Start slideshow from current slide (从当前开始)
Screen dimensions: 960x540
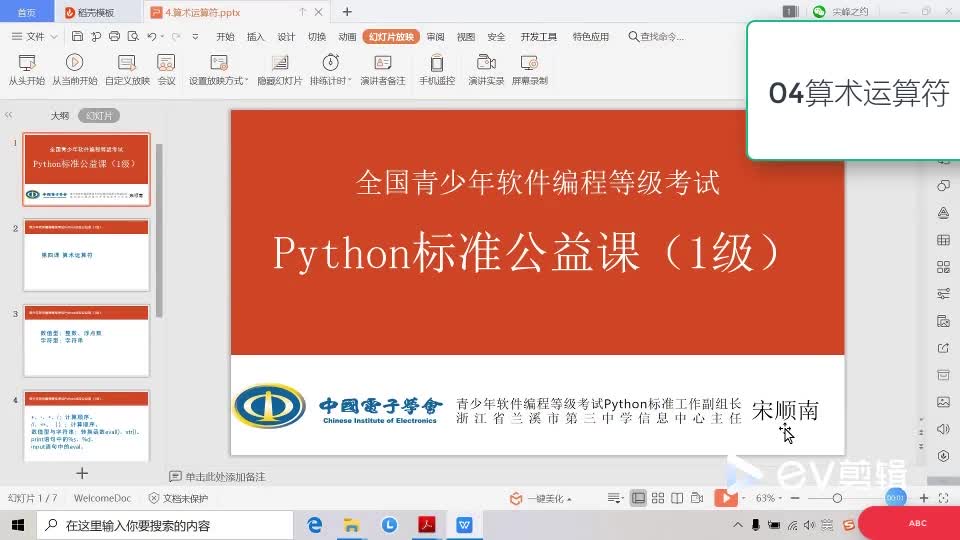[x=74, y=69]
